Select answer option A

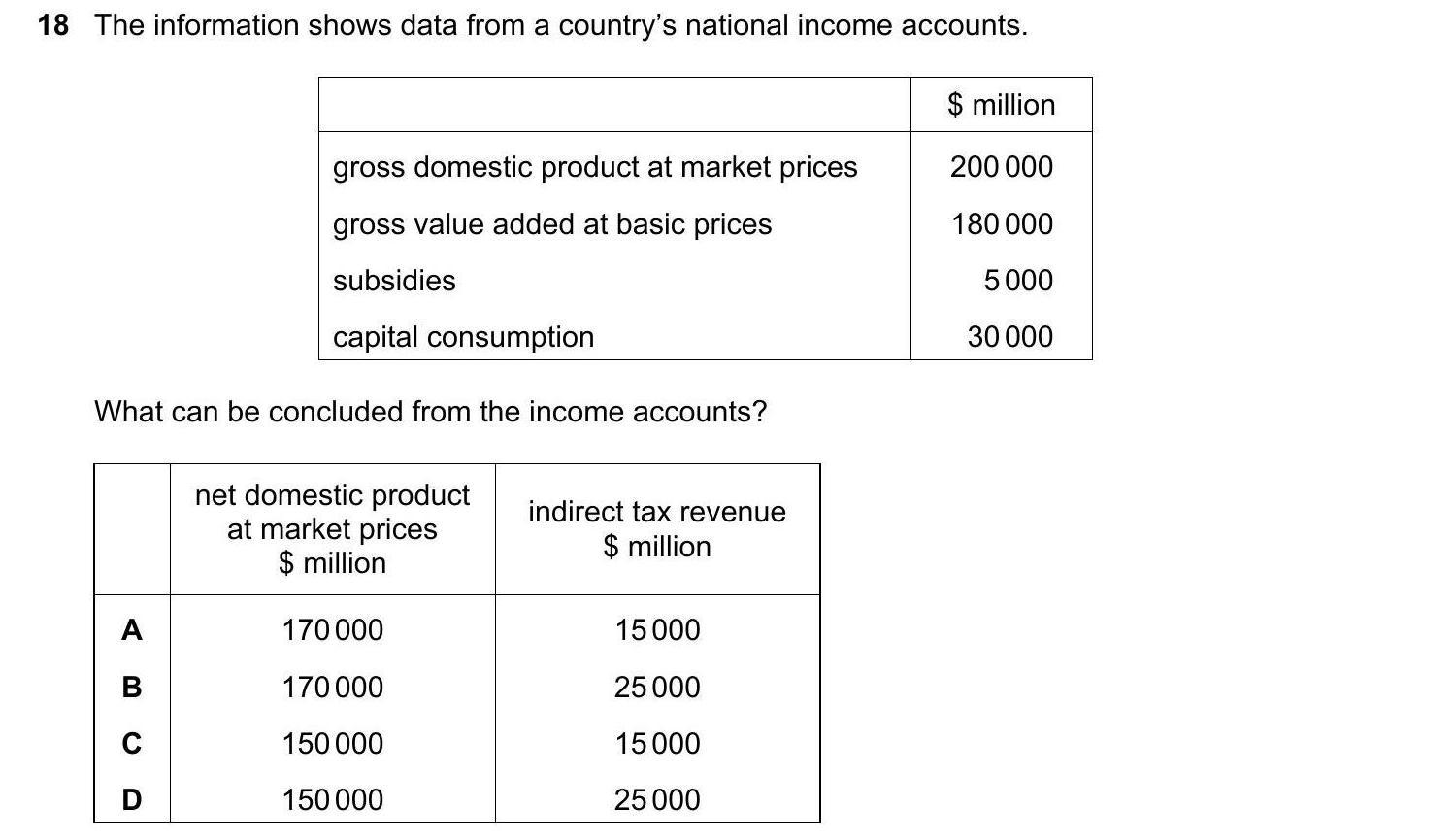point(132,630)
